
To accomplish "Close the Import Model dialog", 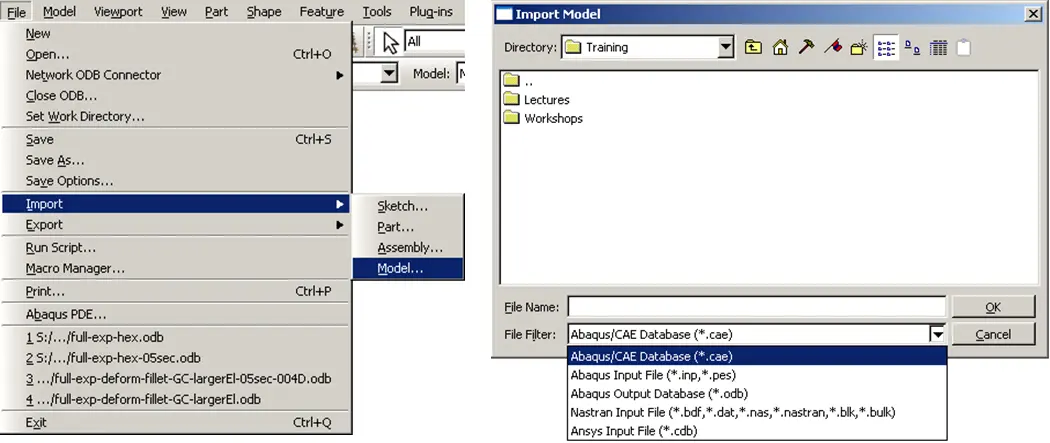I will pos(1035,14).
